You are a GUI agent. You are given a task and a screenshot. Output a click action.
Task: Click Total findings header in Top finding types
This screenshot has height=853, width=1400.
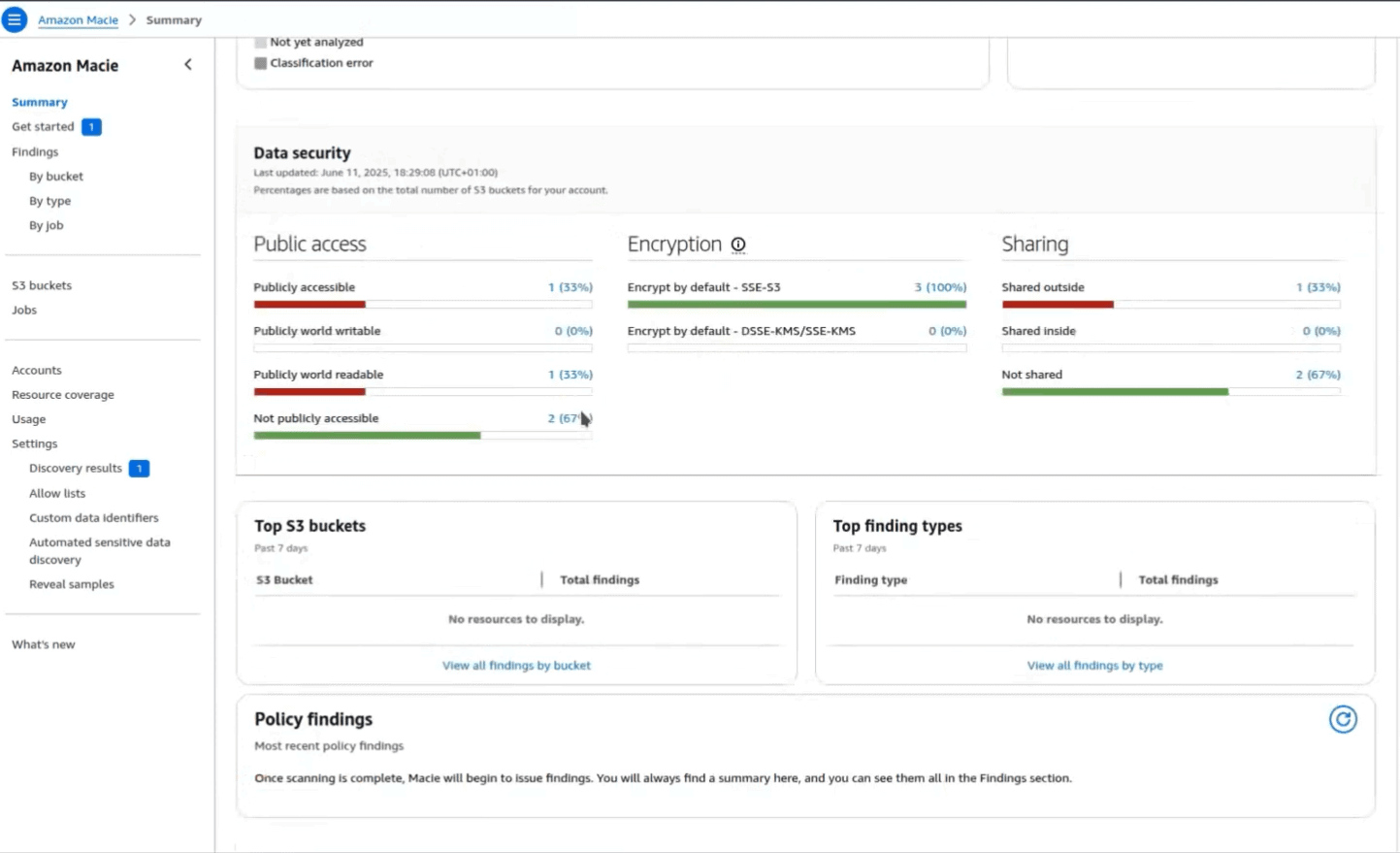(x=1178, y=580)
